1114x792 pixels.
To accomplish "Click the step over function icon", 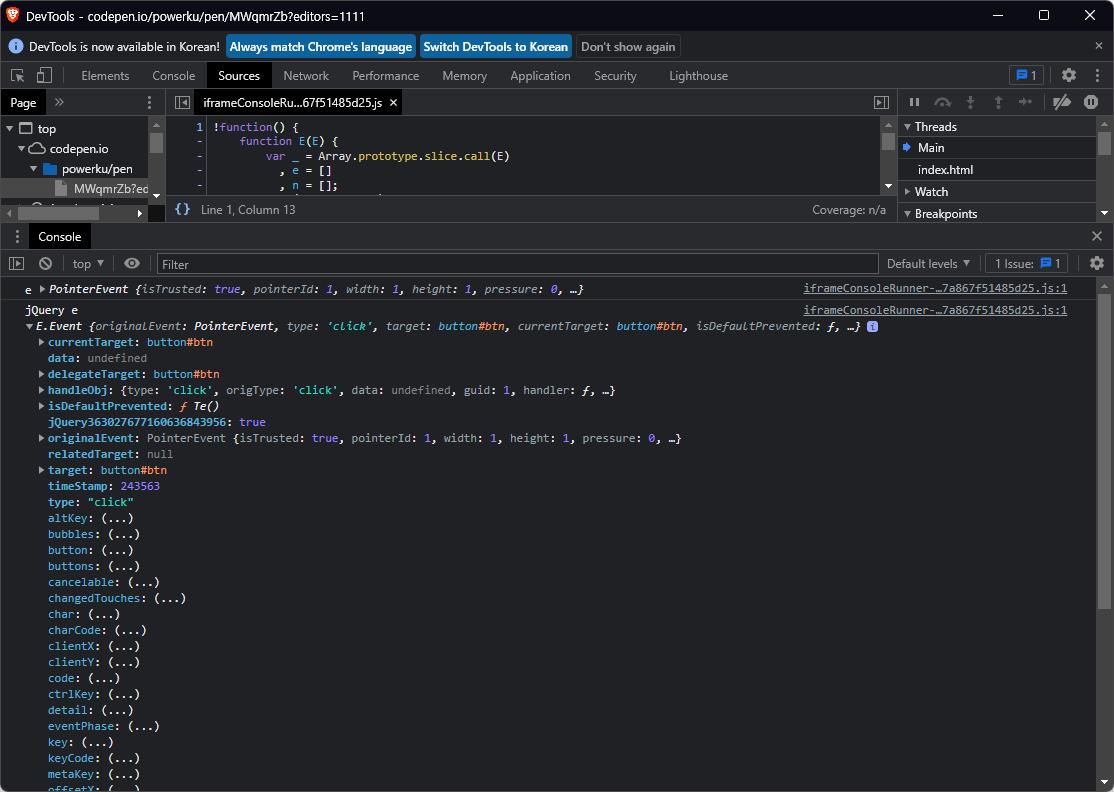I will tap(942, 102).
